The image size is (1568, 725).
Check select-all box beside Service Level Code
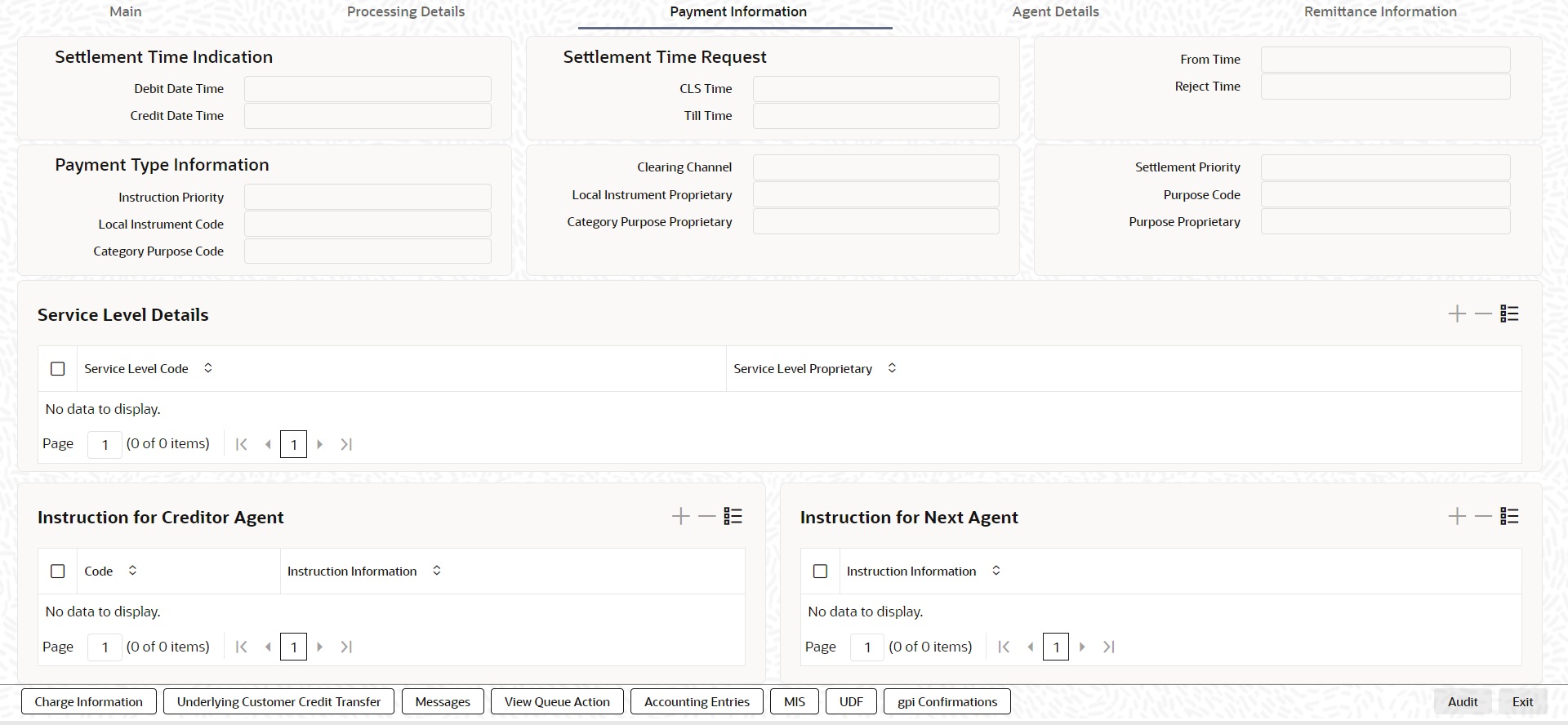coord(58,369)
